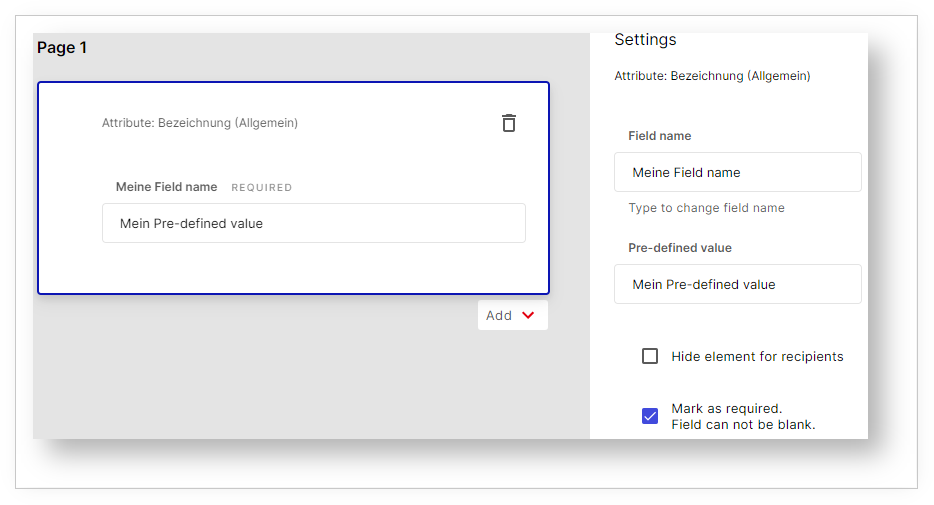The width and height of the screenshot is (934, 505).
Task: Click the red chevron next to Add
Action: pyautogui.click(x=528, y=315)
